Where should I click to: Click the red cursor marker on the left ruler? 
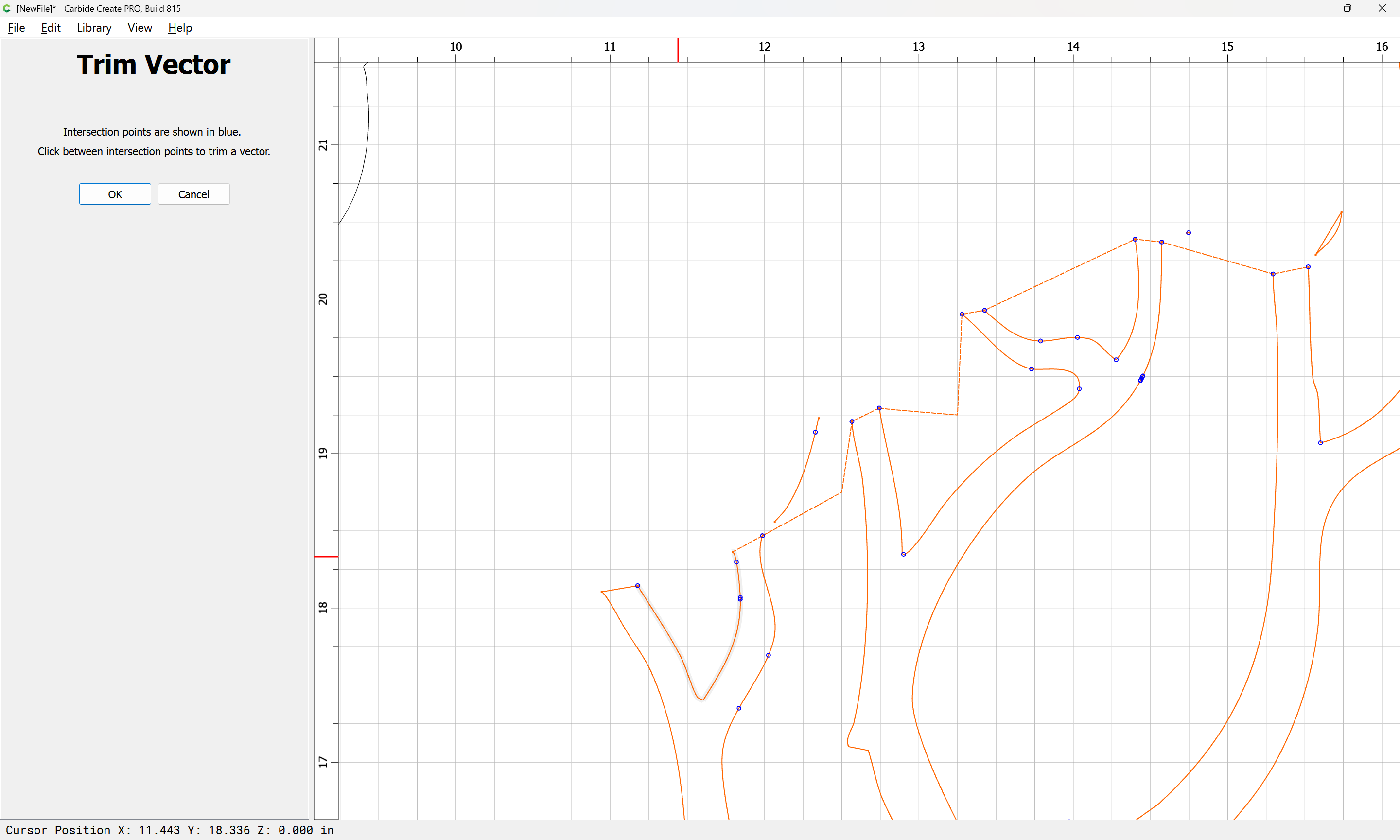tap(327, 557)
